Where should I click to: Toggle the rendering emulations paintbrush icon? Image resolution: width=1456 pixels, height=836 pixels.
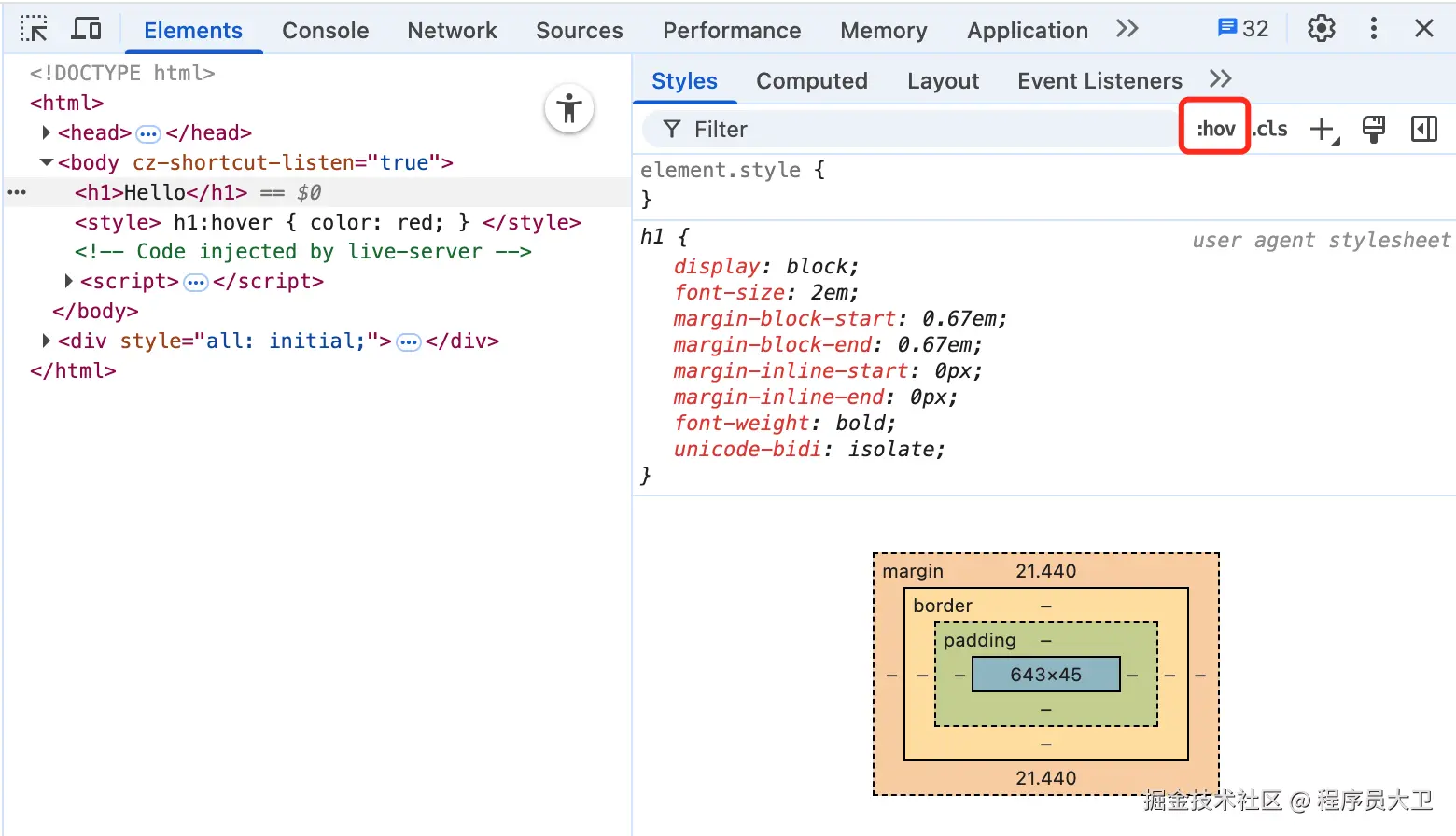(1373, 130)
